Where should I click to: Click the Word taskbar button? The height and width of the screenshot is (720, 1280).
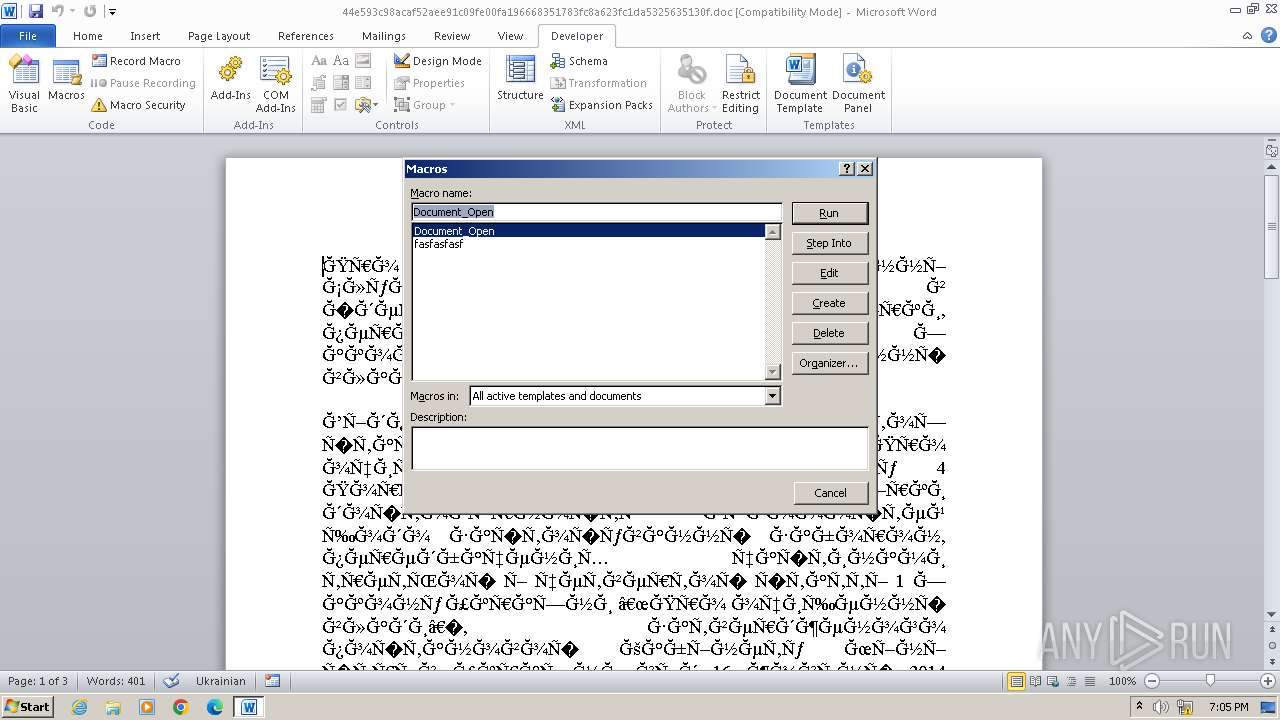[249, 707]
